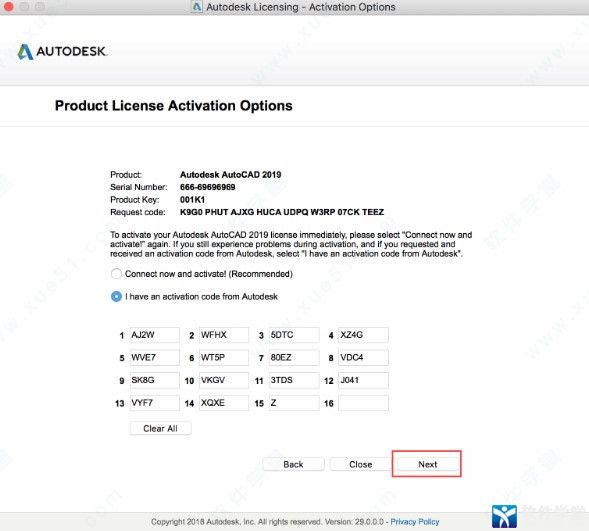This screenshot has height=531, width=589.
Task: Click activation code field 6 containing WT5P
Action: pyautogui.click(x=224, y=358)
